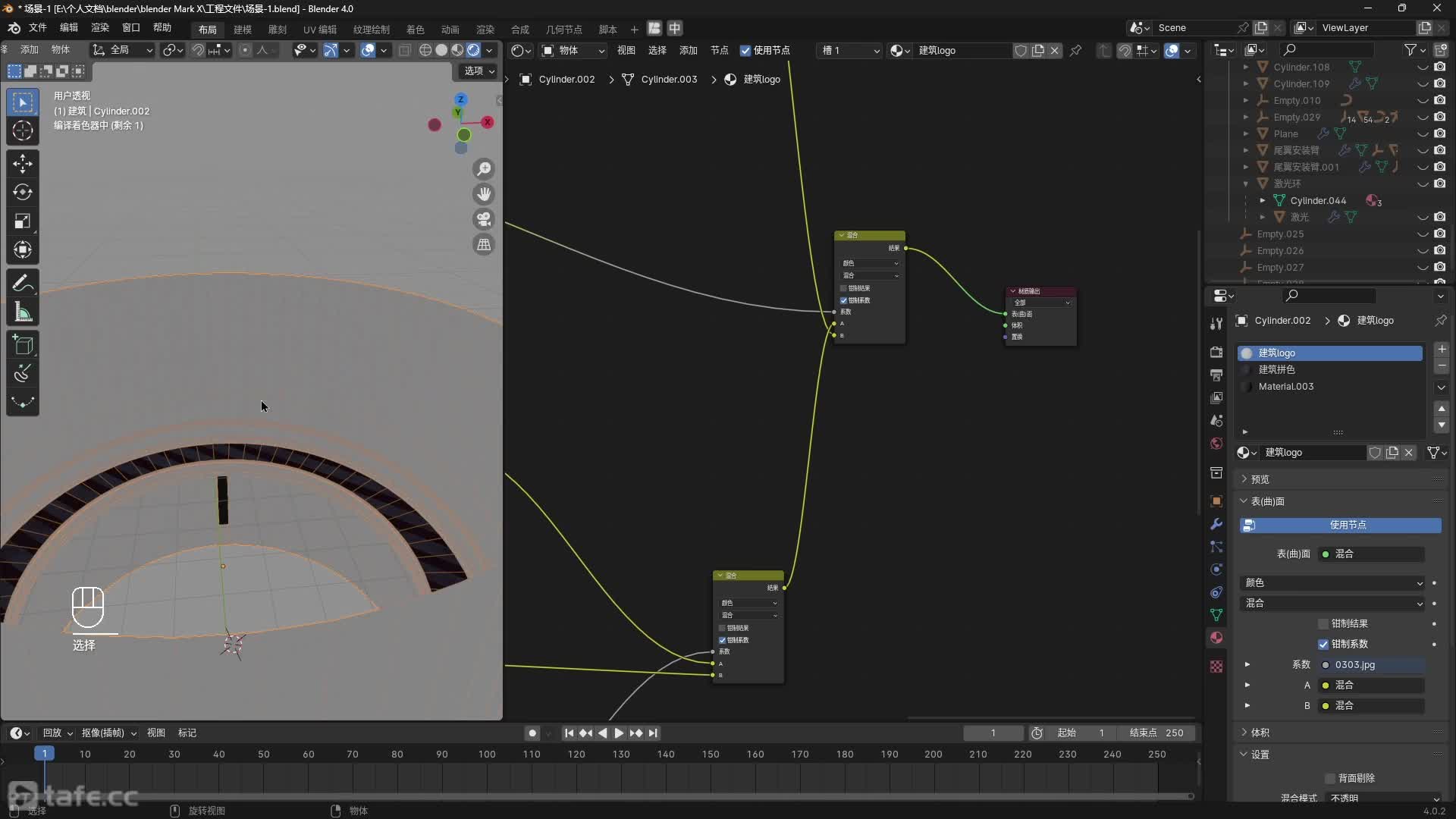Viewport: 1456px width, 819px height.
Task: Select the Move tool
Action: point(23,164)
